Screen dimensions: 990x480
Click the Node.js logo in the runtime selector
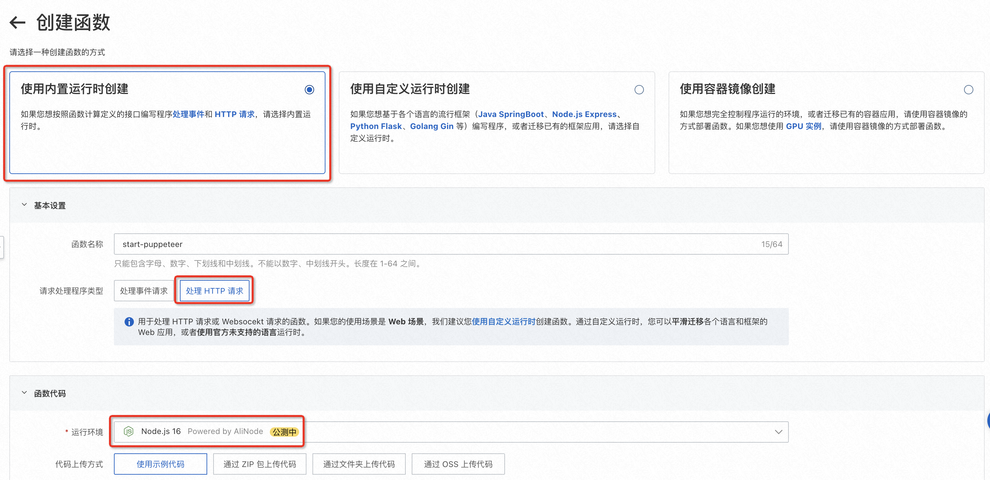(129, 431)
